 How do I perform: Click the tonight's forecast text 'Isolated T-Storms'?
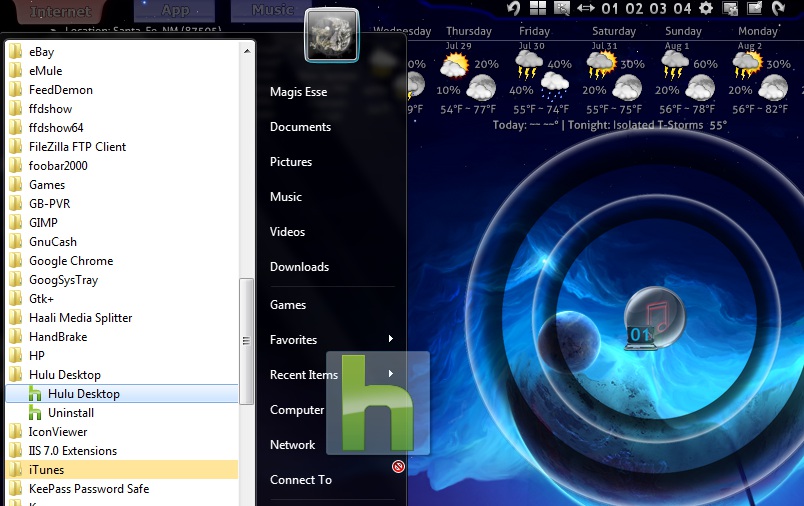[x=658, y=125]
